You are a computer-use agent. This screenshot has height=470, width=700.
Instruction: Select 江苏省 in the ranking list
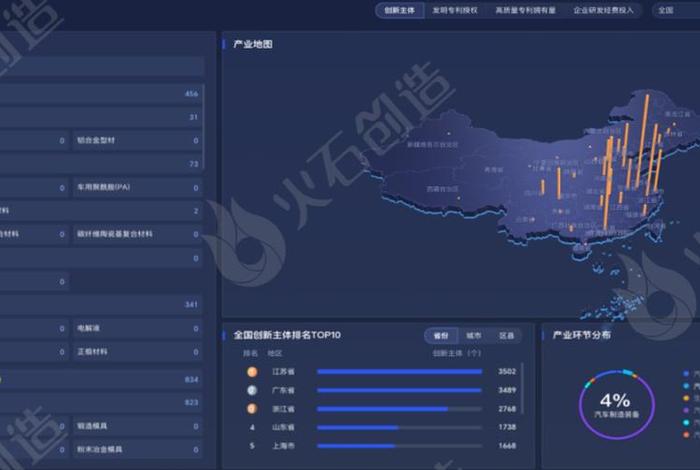point(283,372)
